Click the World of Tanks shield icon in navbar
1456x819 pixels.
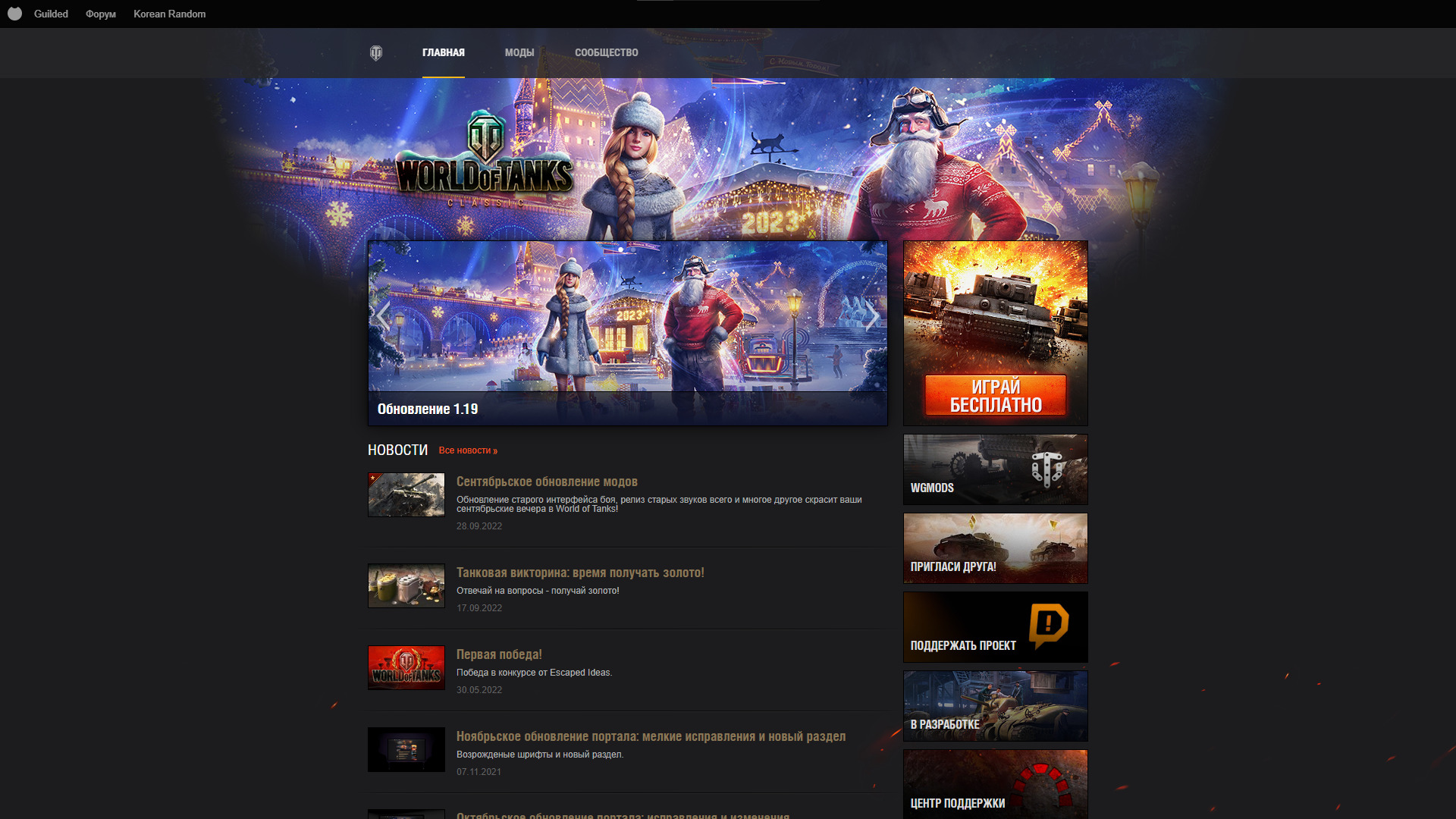click(x=375, y=53)
